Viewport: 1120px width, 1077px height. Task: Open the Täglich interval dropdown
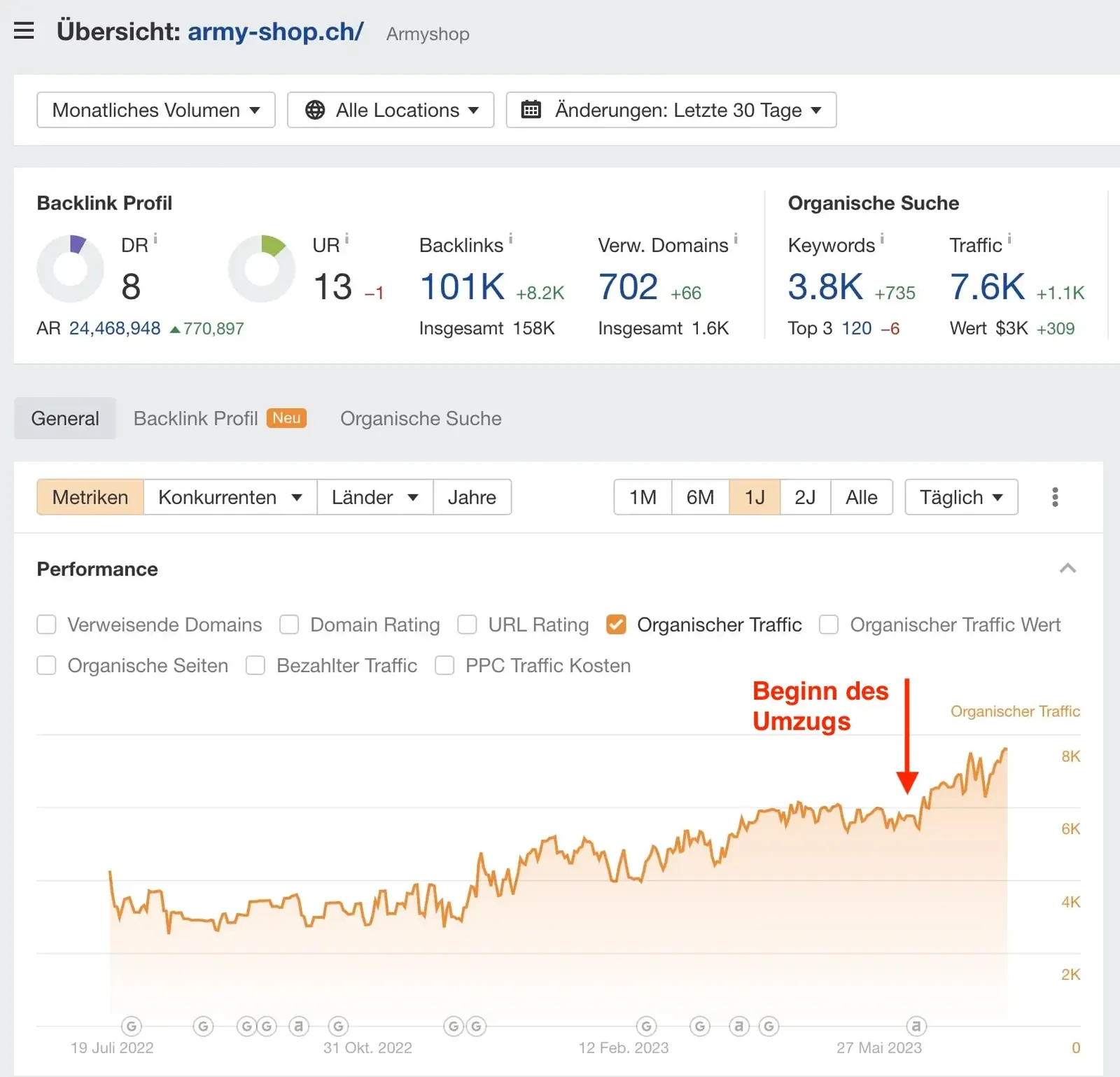click(x=961, y=497)
